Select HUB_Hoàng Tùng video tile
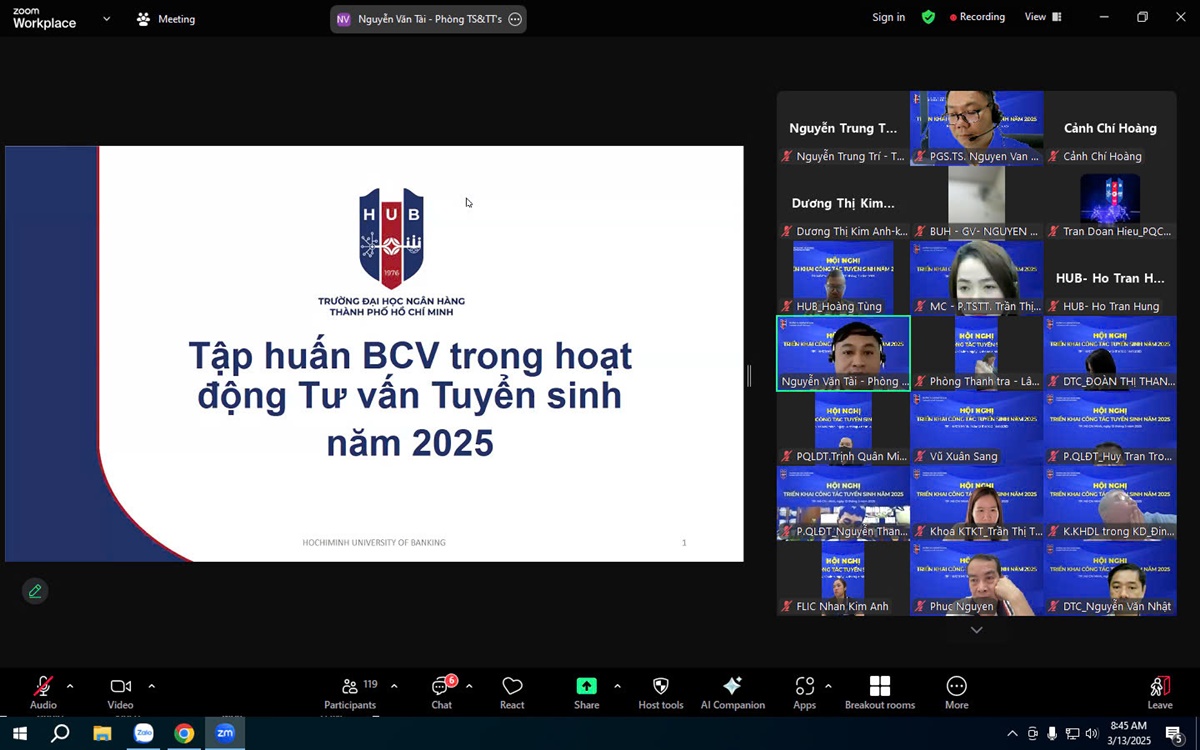Viewport: 1200px width, 750px height. tap(843, 278)
